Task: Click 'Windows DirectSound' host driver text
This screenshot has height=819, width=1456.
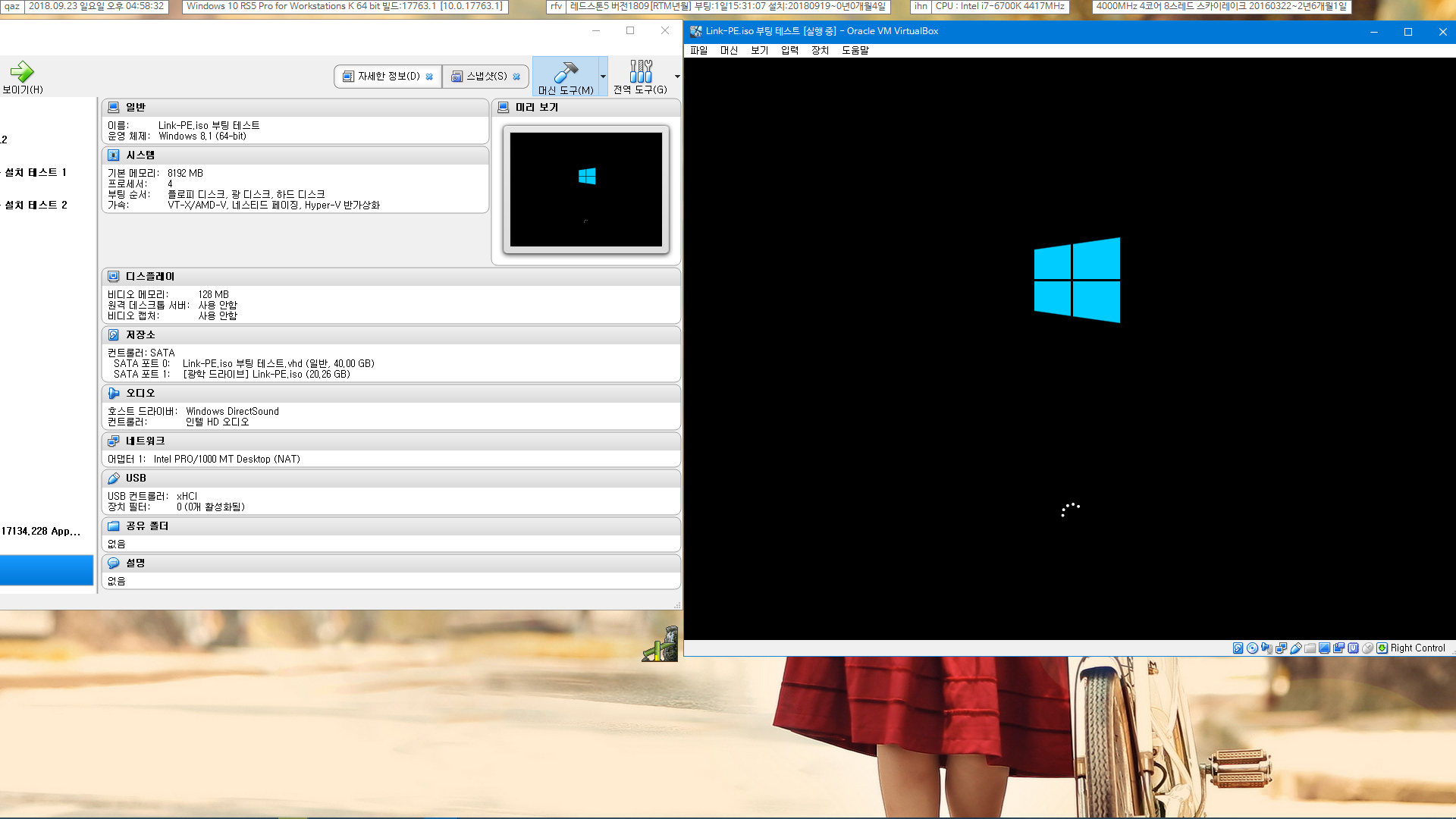Action: point(232,411)
